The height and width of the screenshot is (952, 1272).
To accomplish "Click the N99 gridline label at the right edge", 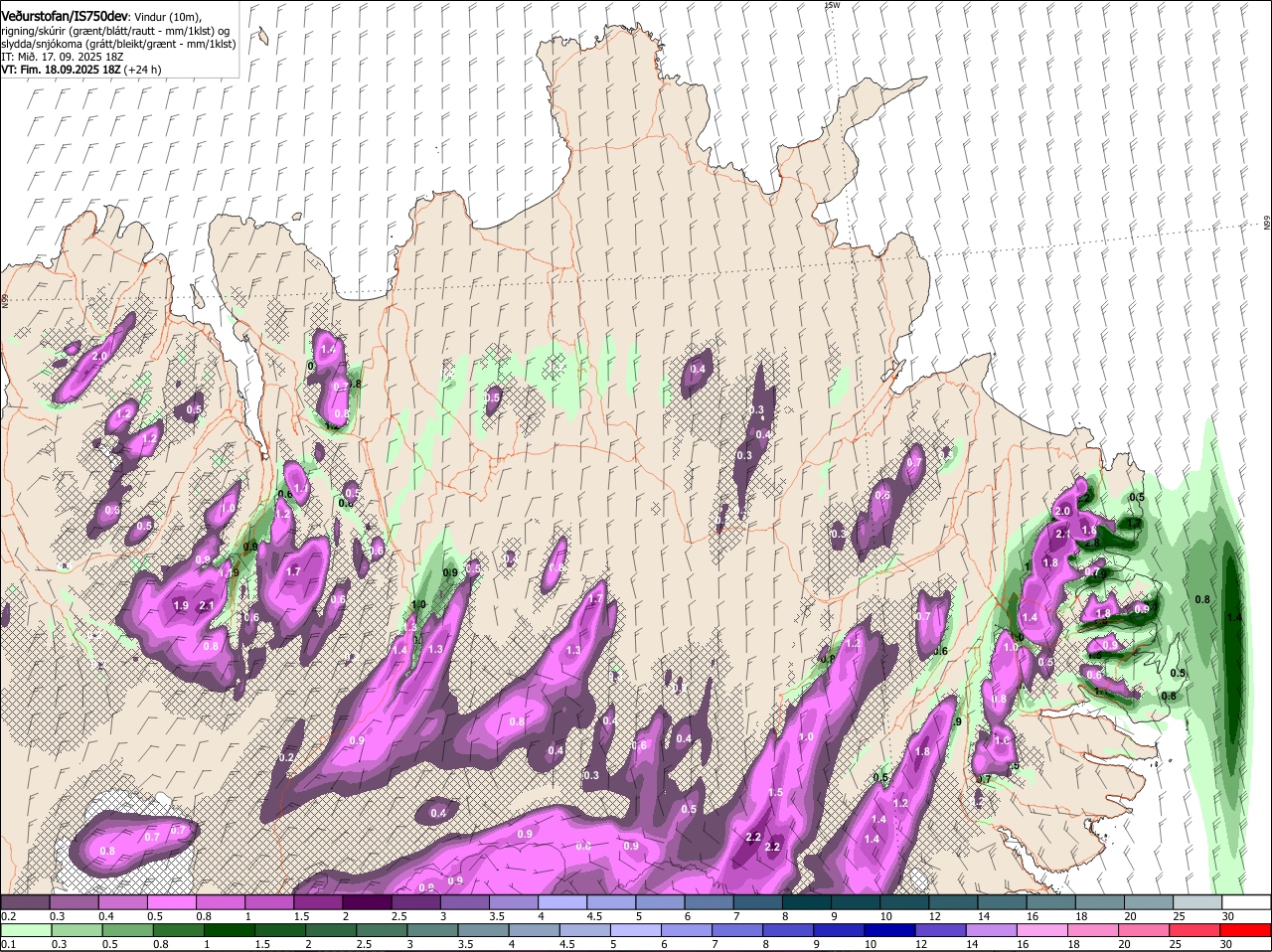I will tap(1267, 224).
